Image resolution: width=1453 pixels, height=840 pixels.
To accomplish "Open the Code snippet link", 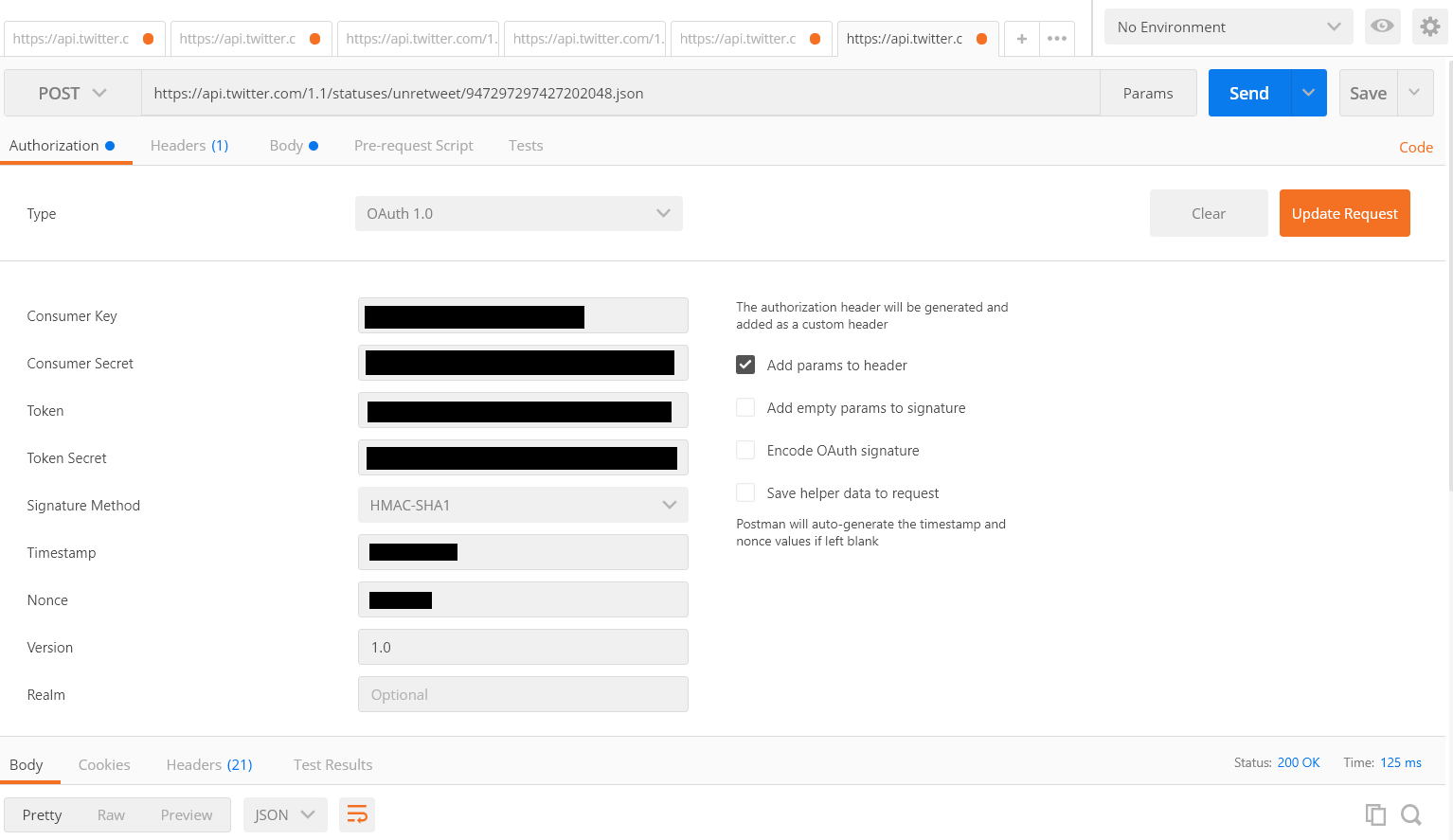I will (1416, 147).
